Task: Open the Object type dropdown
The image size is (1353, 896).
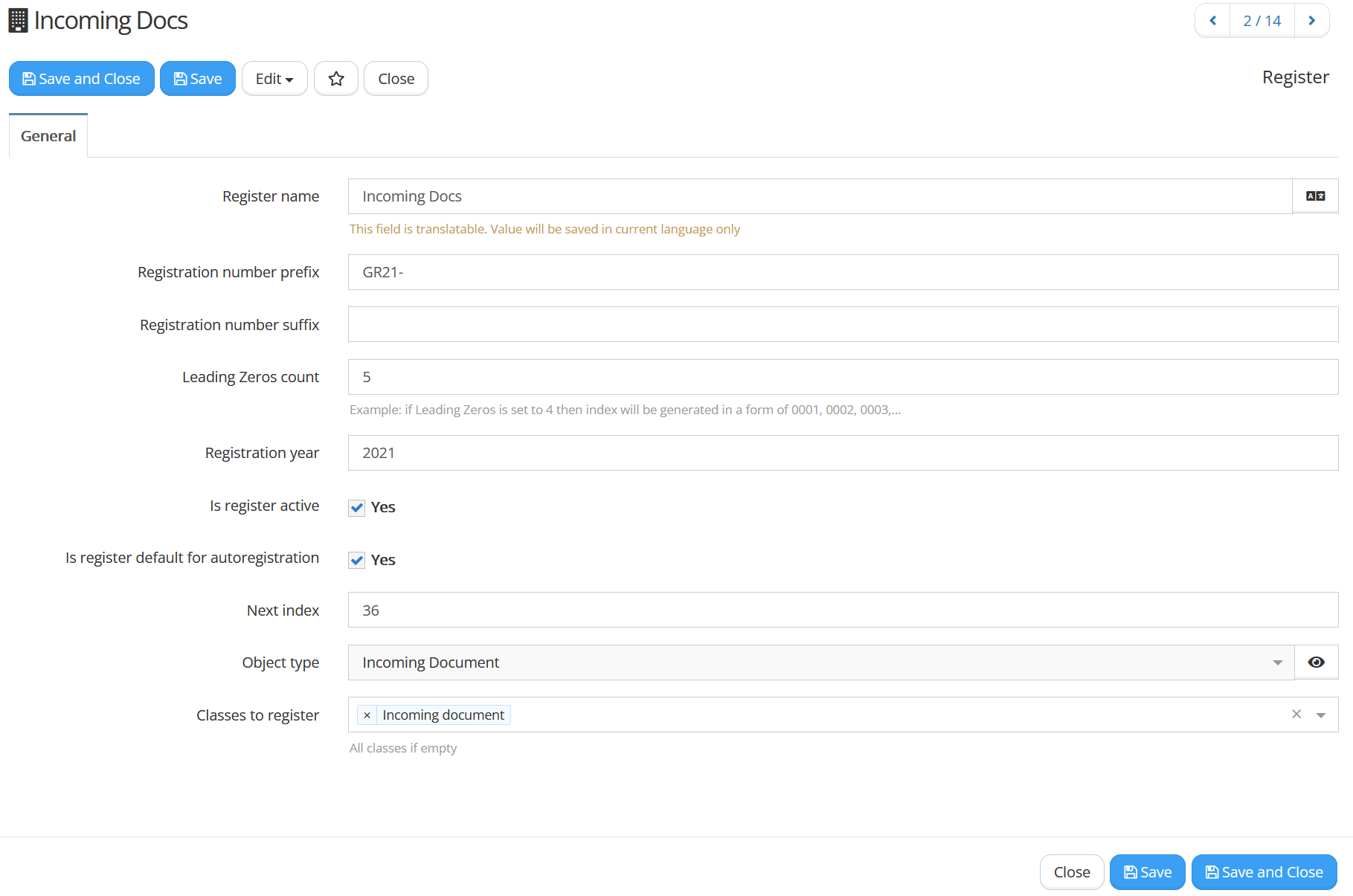Action: tap(1278, 662)
